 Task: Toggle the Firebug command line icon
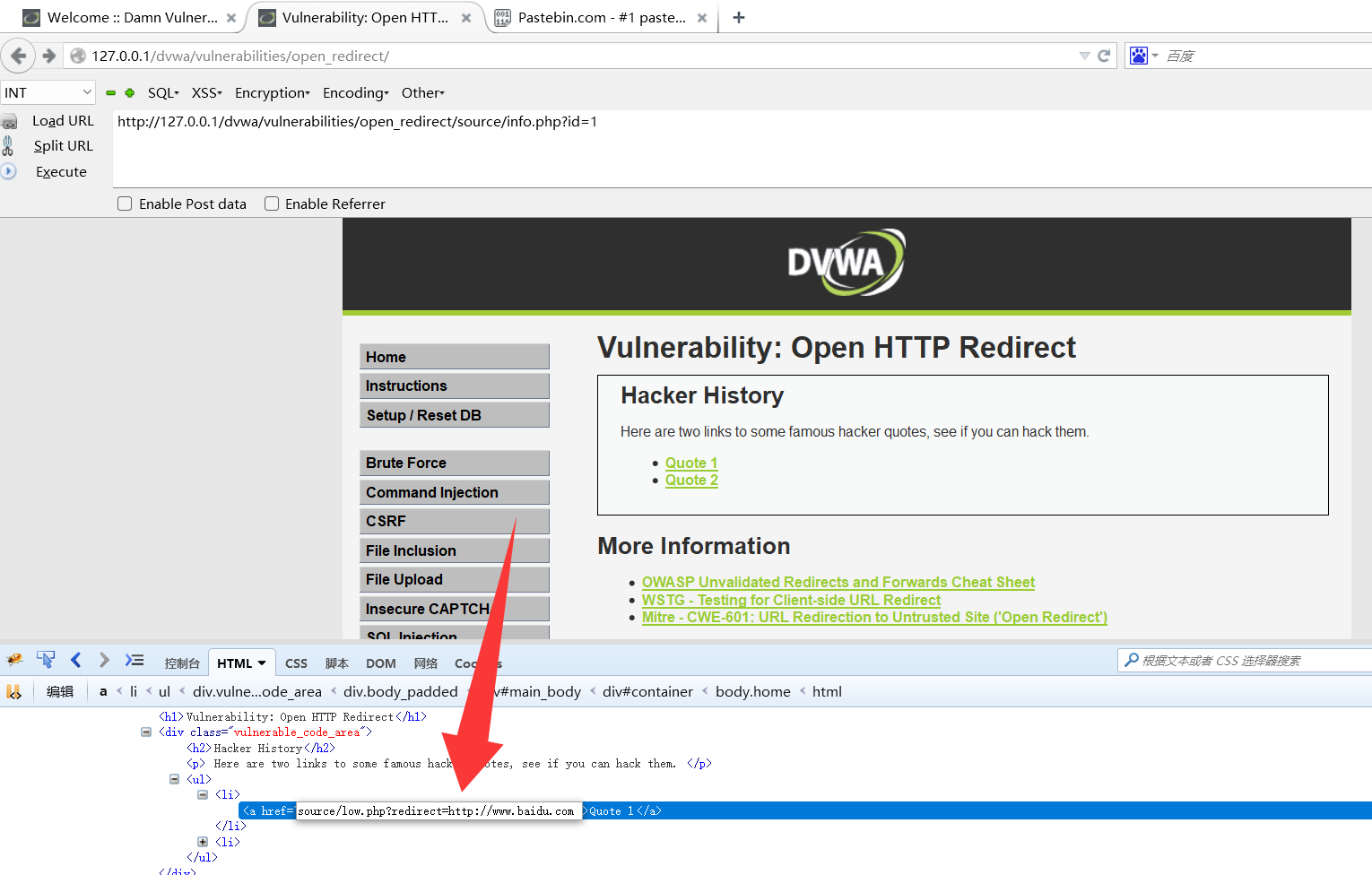[135, 660]
